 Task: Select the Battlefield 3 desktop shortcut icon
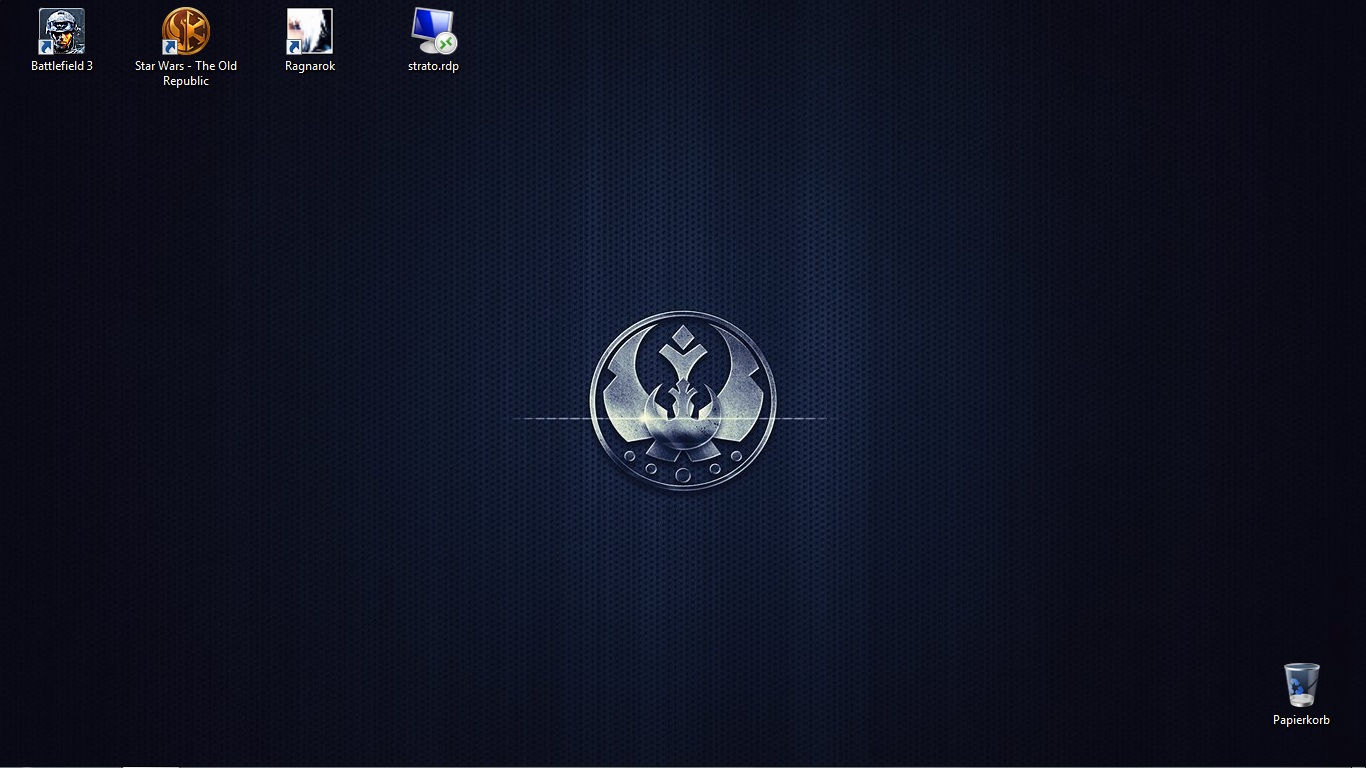(62, 31)
